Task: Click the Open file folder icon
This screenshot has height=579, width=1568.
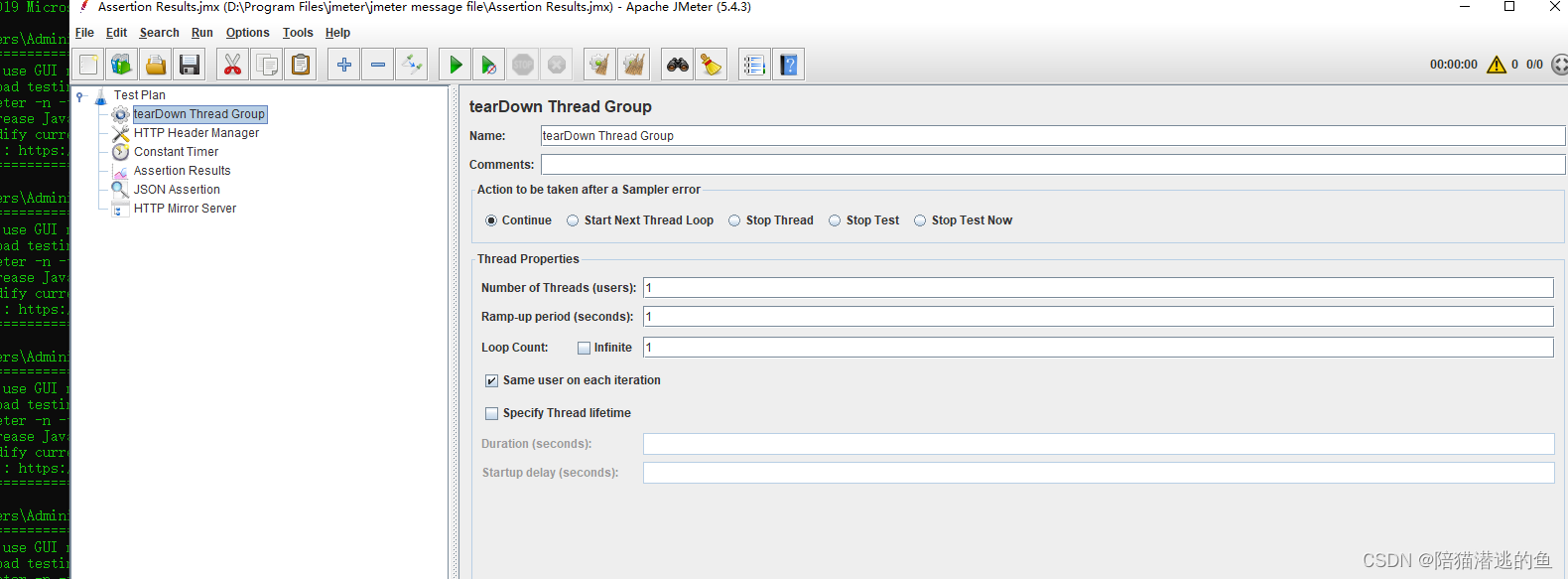Action: [156, 65]
